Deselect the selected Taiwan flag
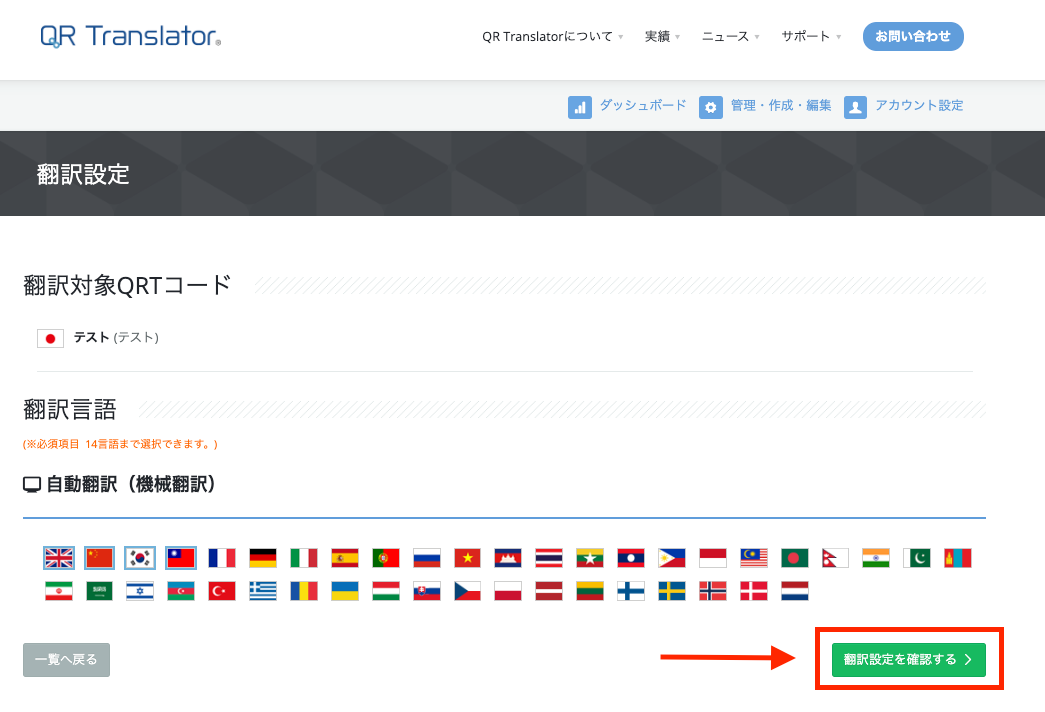The height and width of the screenshot is (712, 1045). 181,558
